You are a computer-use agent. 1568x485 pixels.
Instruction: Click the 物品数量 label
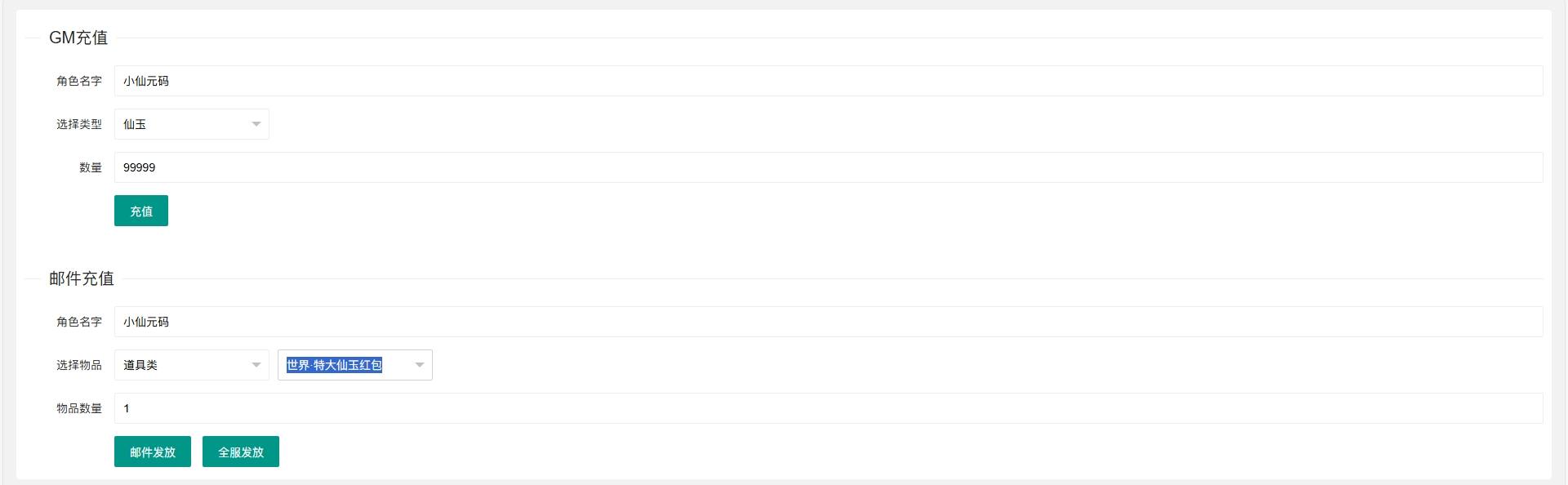pyautogui.click(x=79, y=408)
